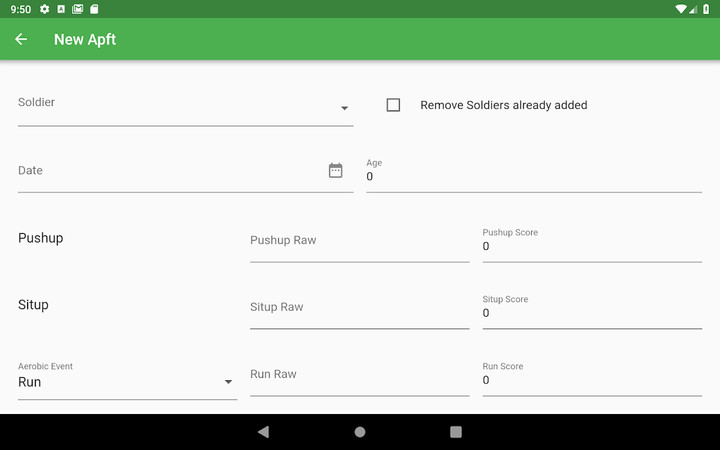Edit the Situp Score field
This screenshot has height=450, width=720.
591,312
